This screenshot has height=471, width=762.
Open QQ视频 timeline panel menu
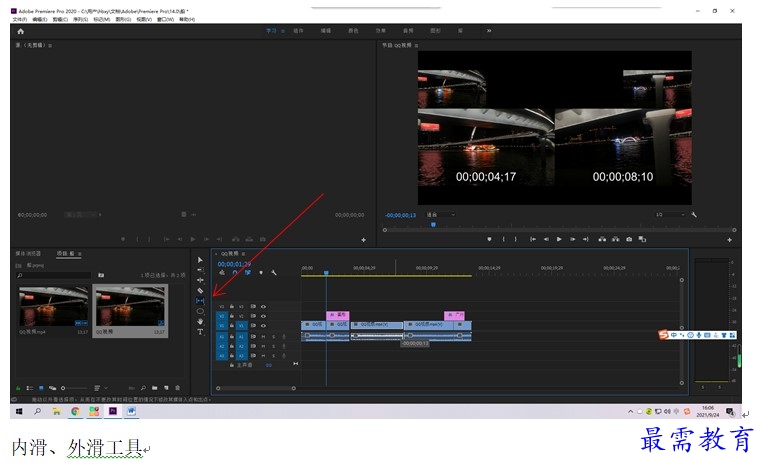tap(243, 254)
